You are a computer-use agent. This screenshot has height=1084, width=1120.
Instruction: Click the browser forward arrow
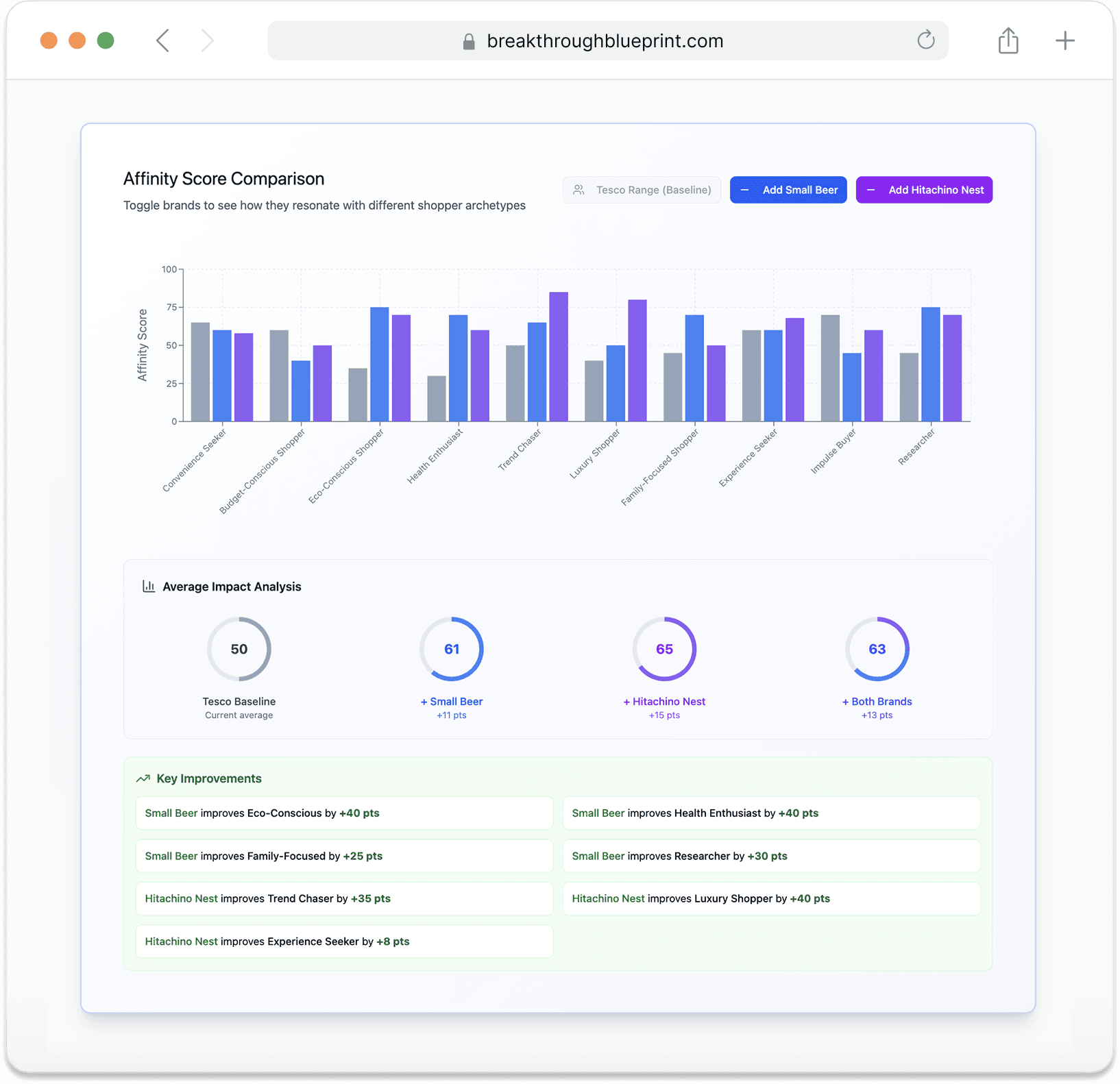point(207,40)
